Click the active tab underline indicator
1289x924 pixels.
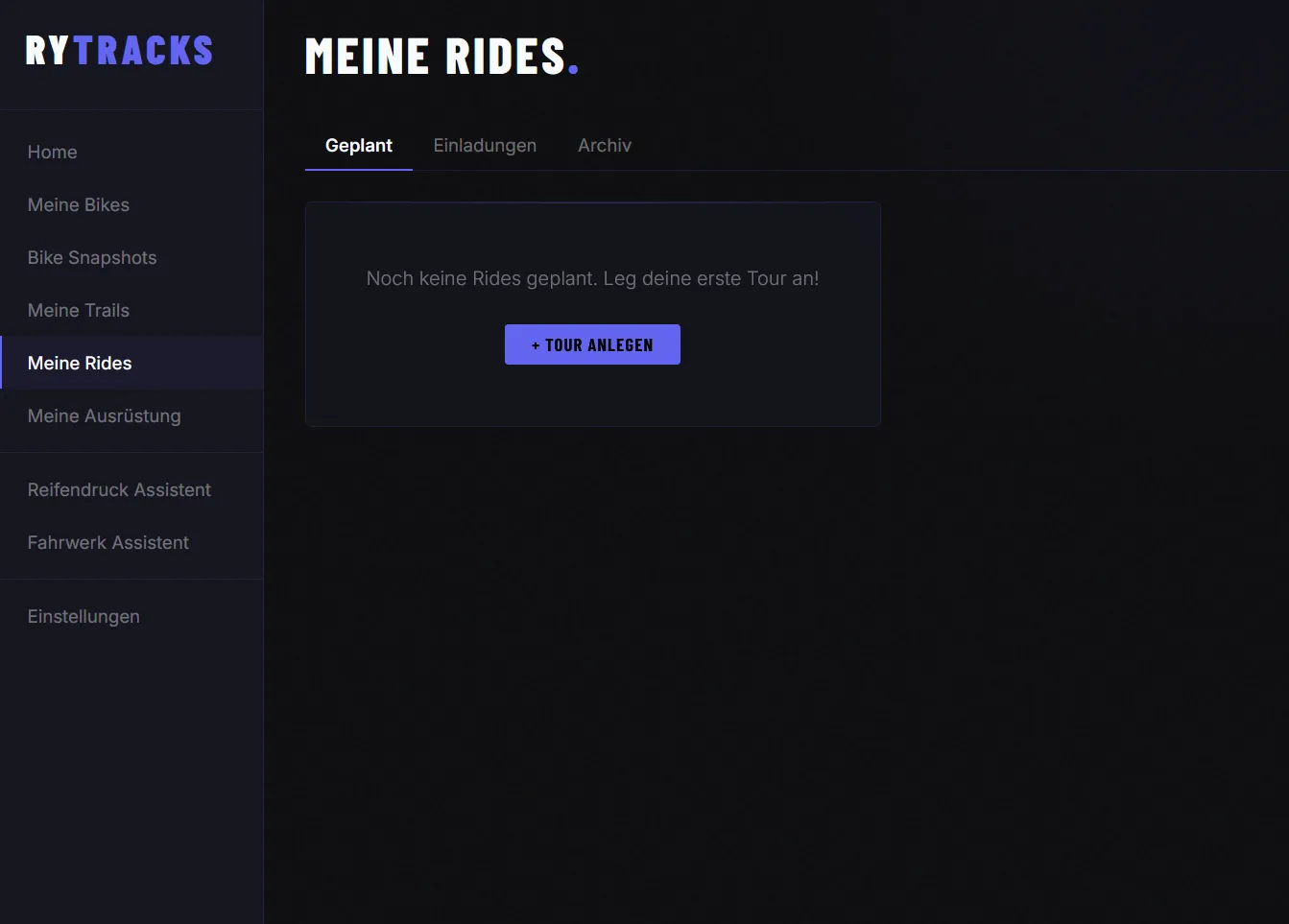click(x=359, y=169)
